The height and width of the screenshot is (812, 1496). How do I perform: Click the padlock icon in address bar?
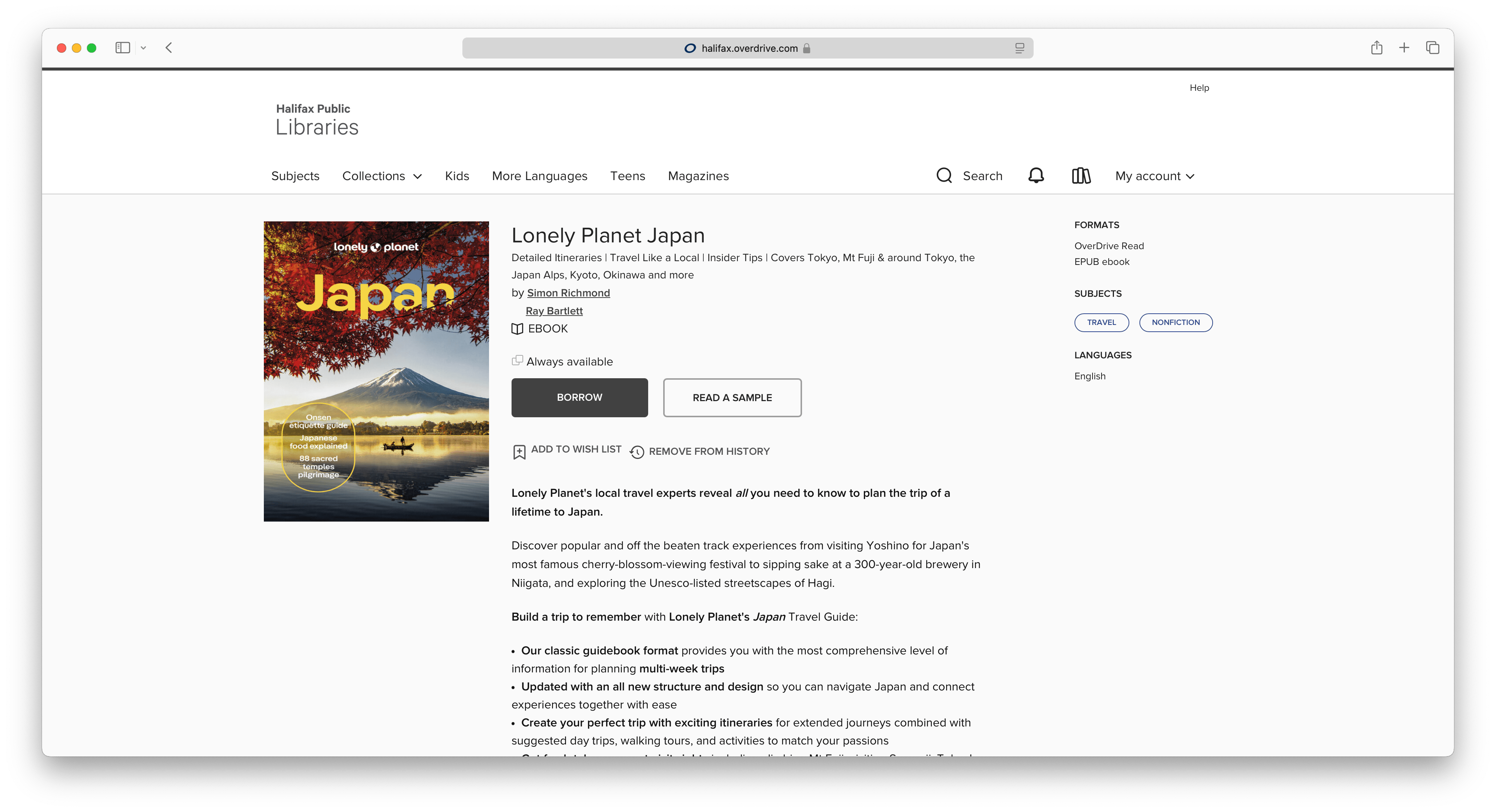pos(807,48)
